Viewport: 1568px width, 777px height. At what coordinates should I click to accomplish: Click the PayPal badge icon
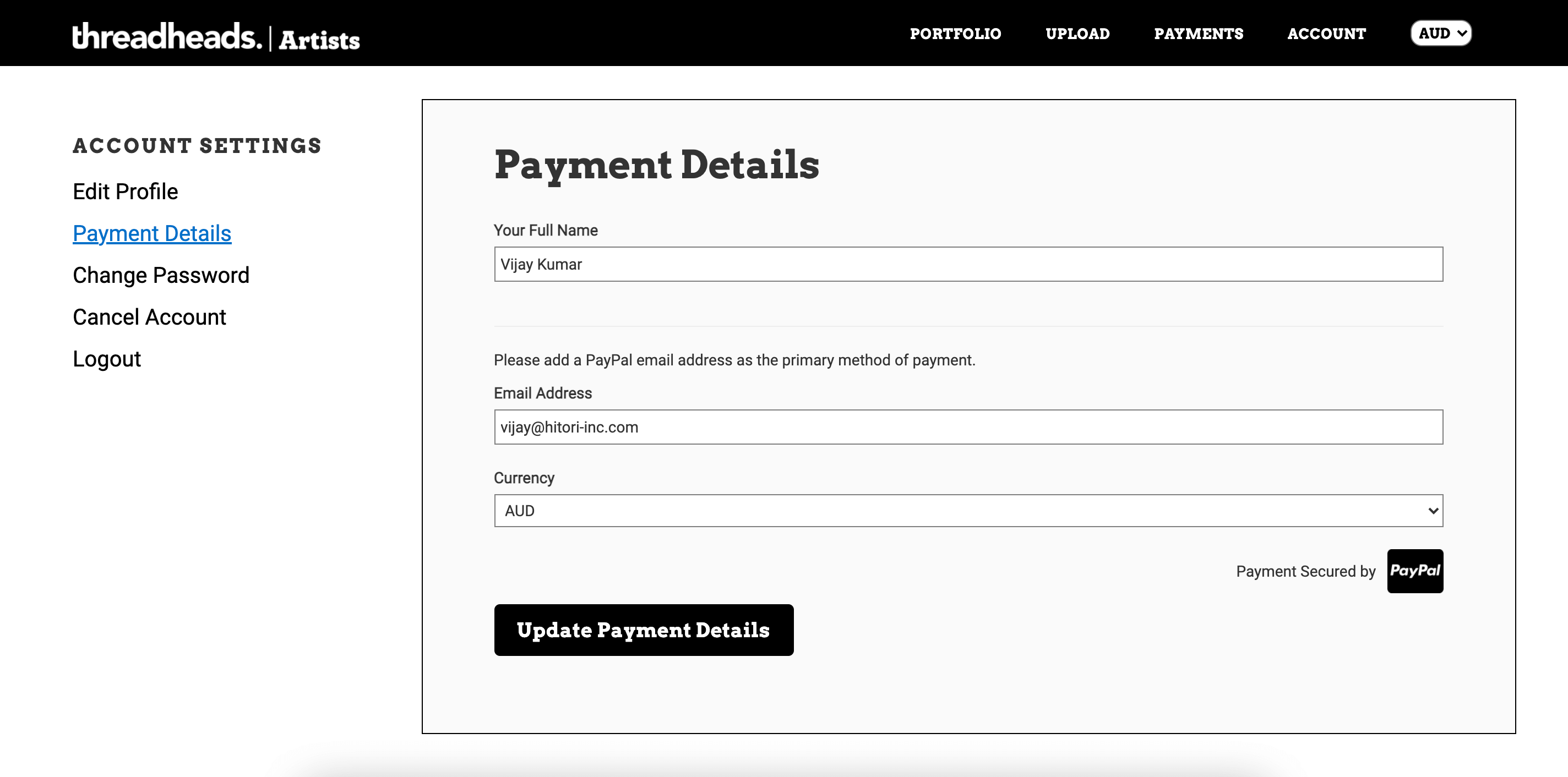[x=1414, y=571]
